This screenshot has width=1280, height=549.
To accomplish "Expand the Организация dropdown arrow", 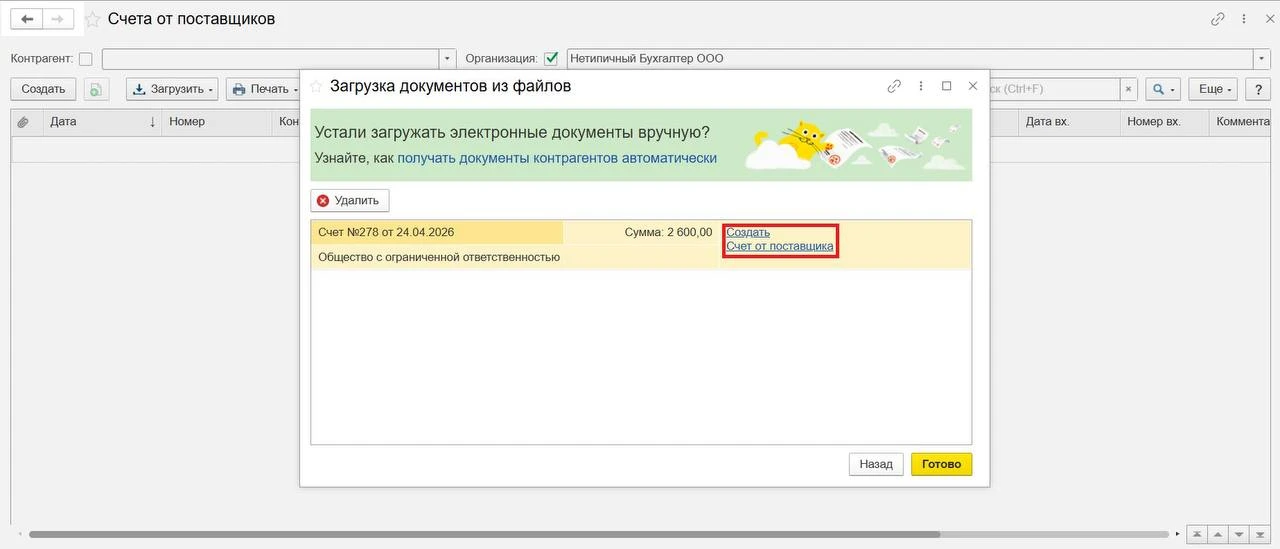I will (1263, 59).
